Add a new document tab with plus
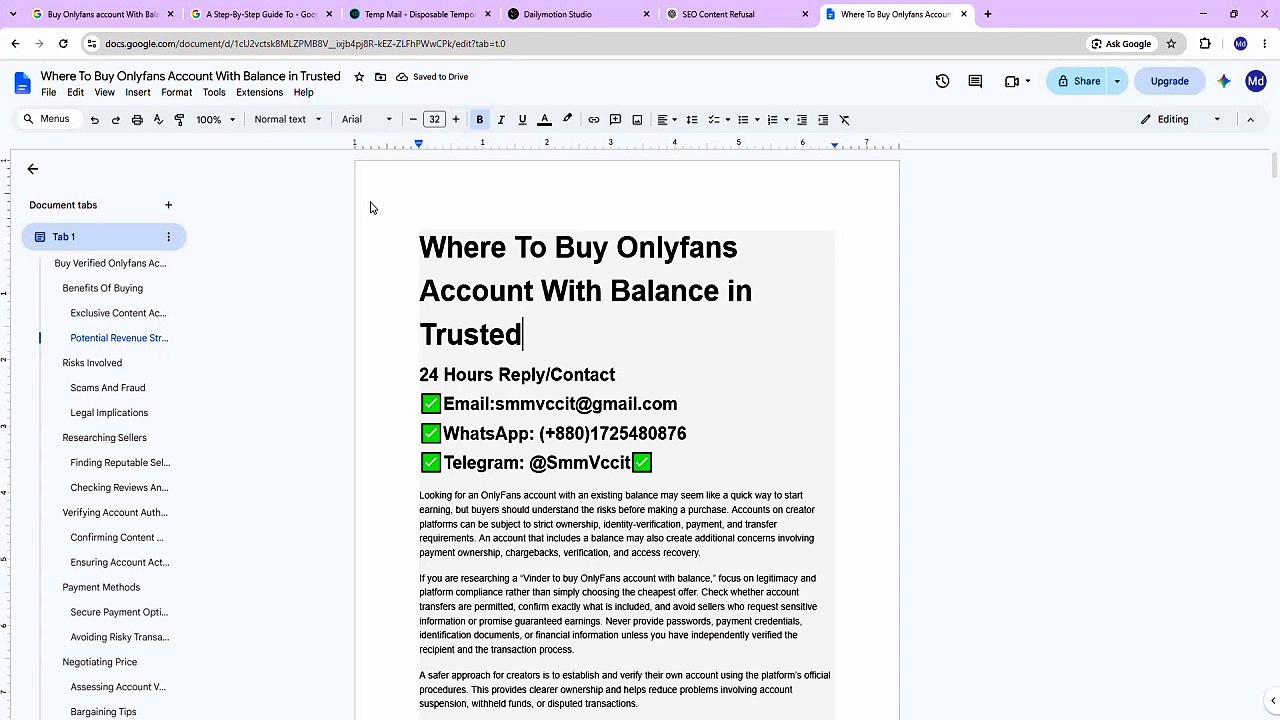1280x720 pixels. 168,205
